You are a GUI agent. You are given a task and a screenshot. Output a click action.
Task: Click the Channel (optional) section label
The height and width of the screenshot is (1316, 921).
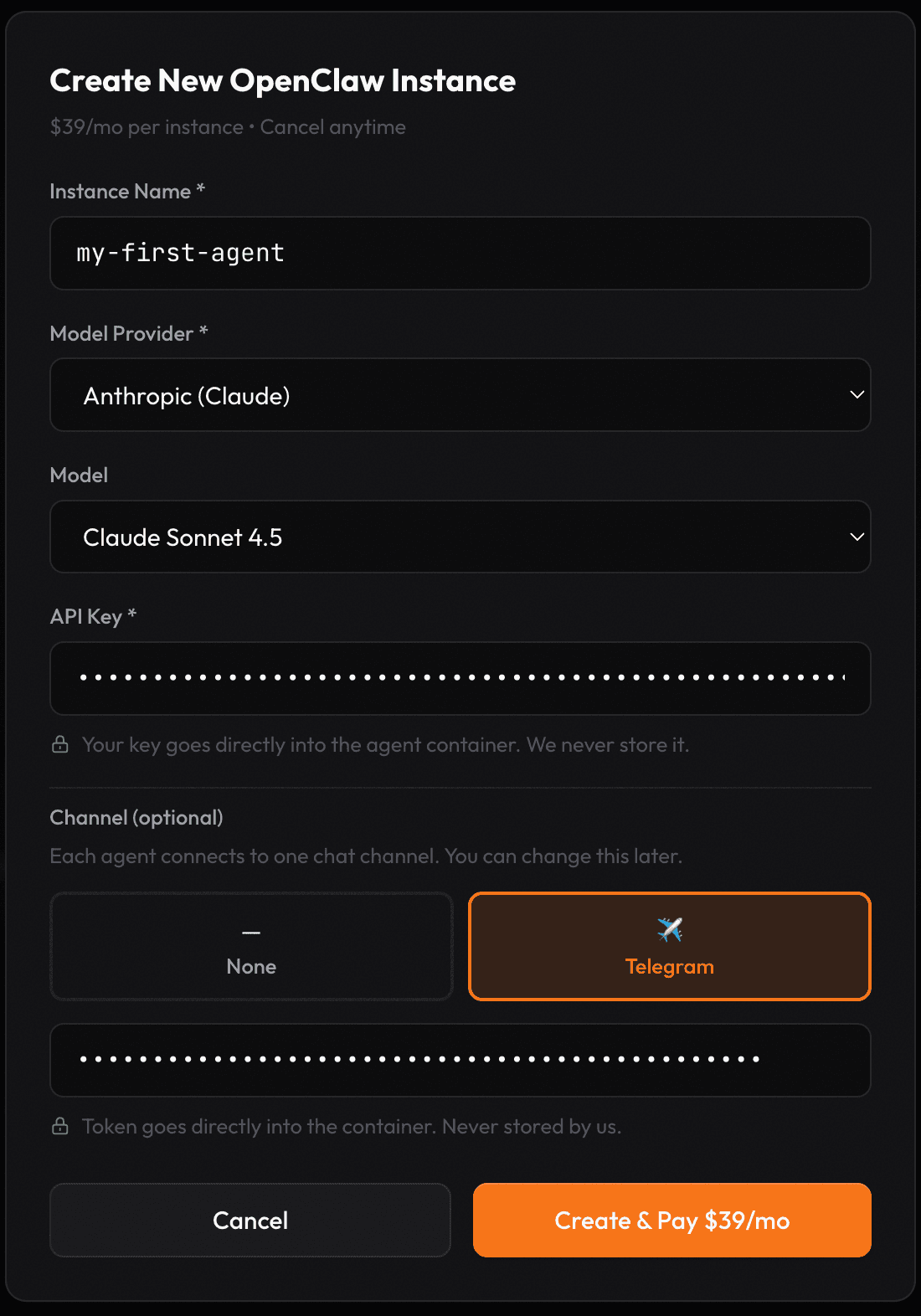pos(136,817)
